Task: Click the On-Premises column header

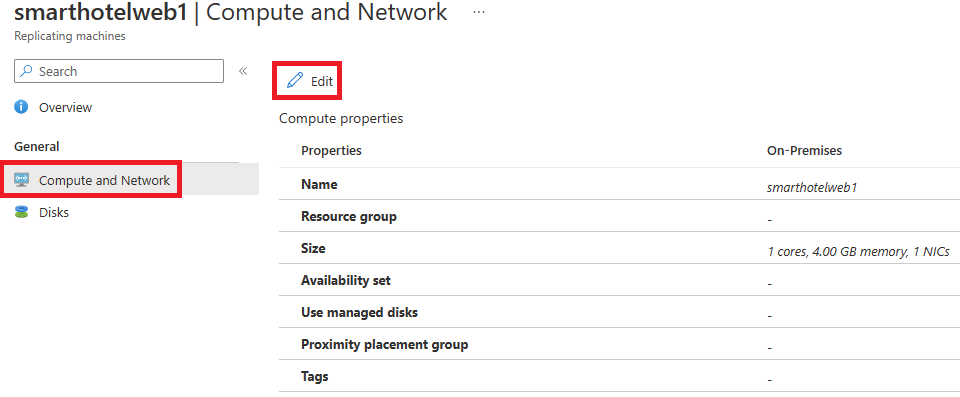Action: (x=804, y=151)
